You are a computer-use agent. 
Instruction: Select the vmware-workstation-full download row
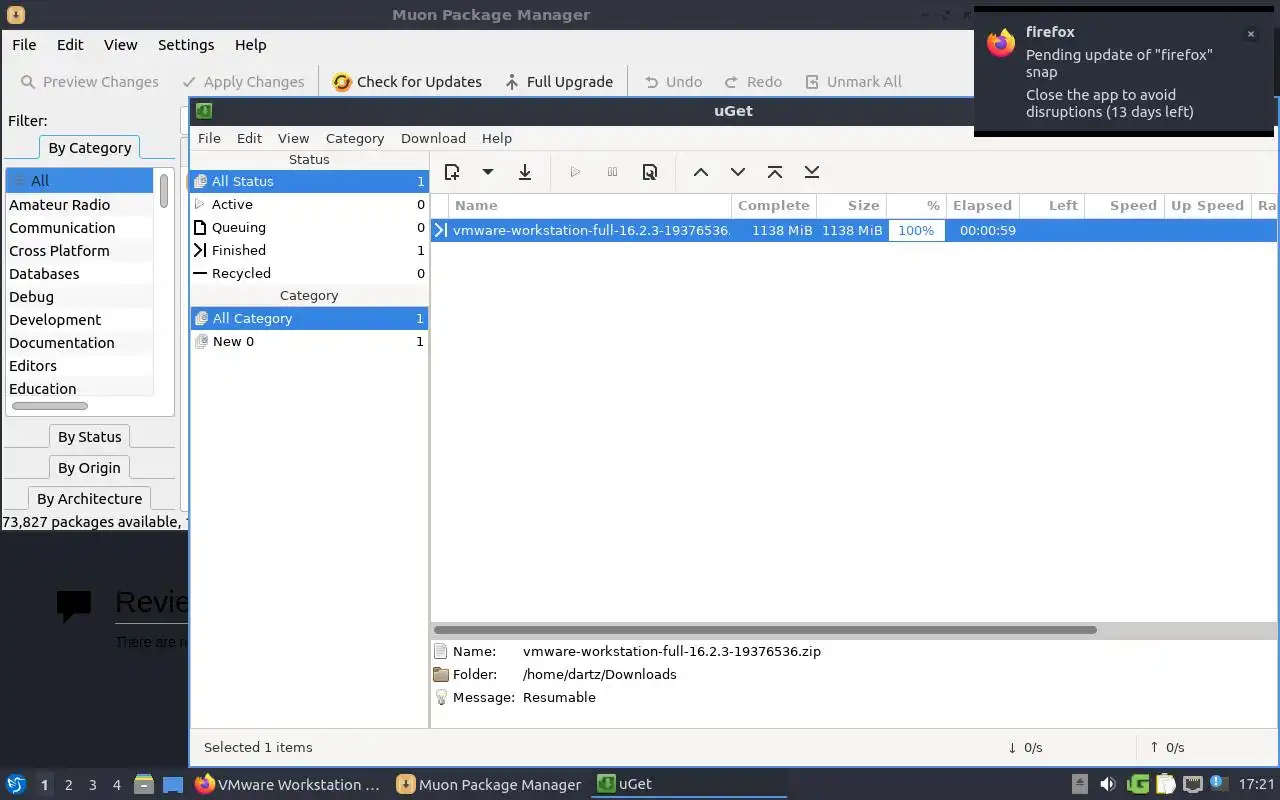[854, 230]
